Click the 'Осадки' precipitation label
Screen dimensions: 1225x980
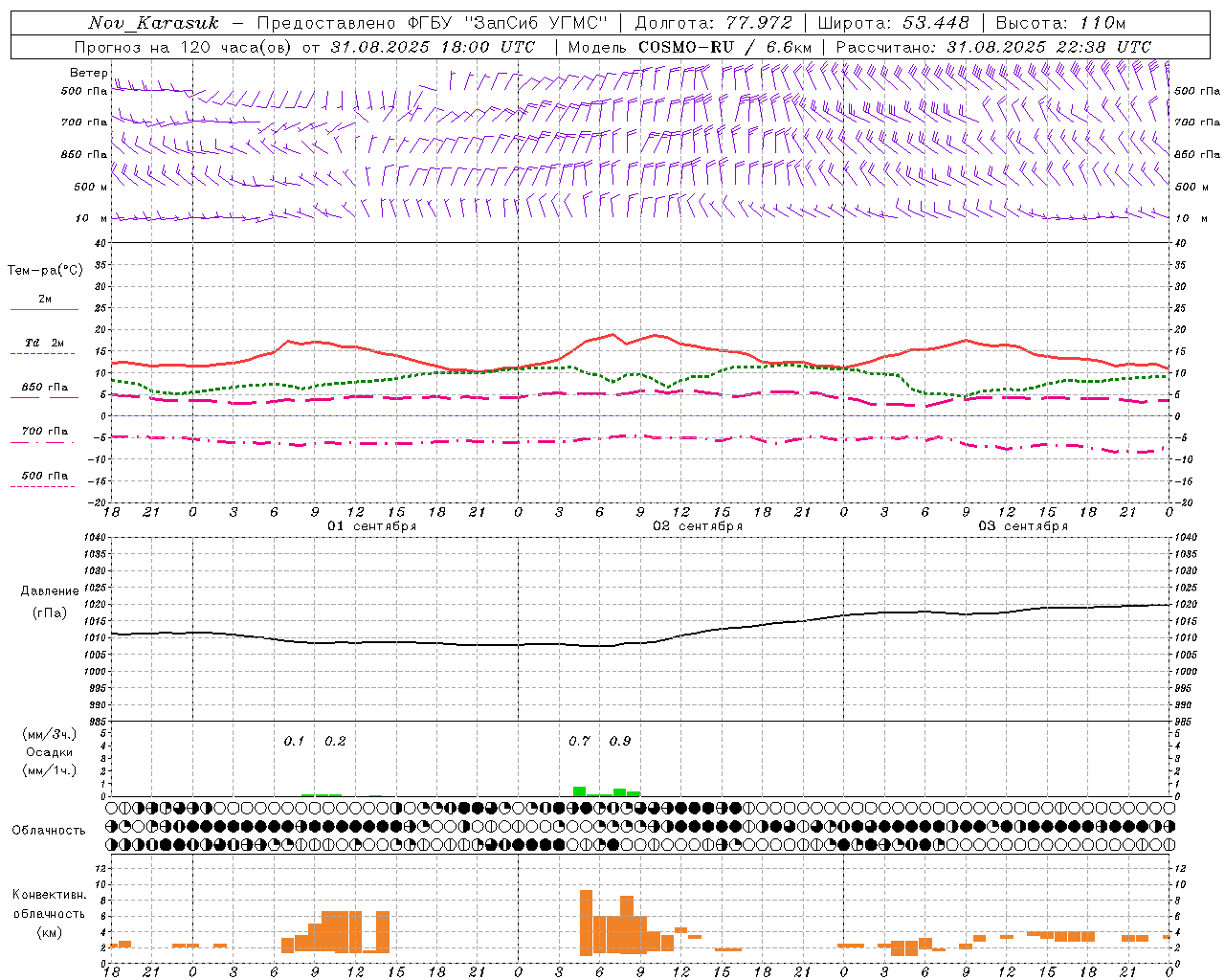pos(49,752)
